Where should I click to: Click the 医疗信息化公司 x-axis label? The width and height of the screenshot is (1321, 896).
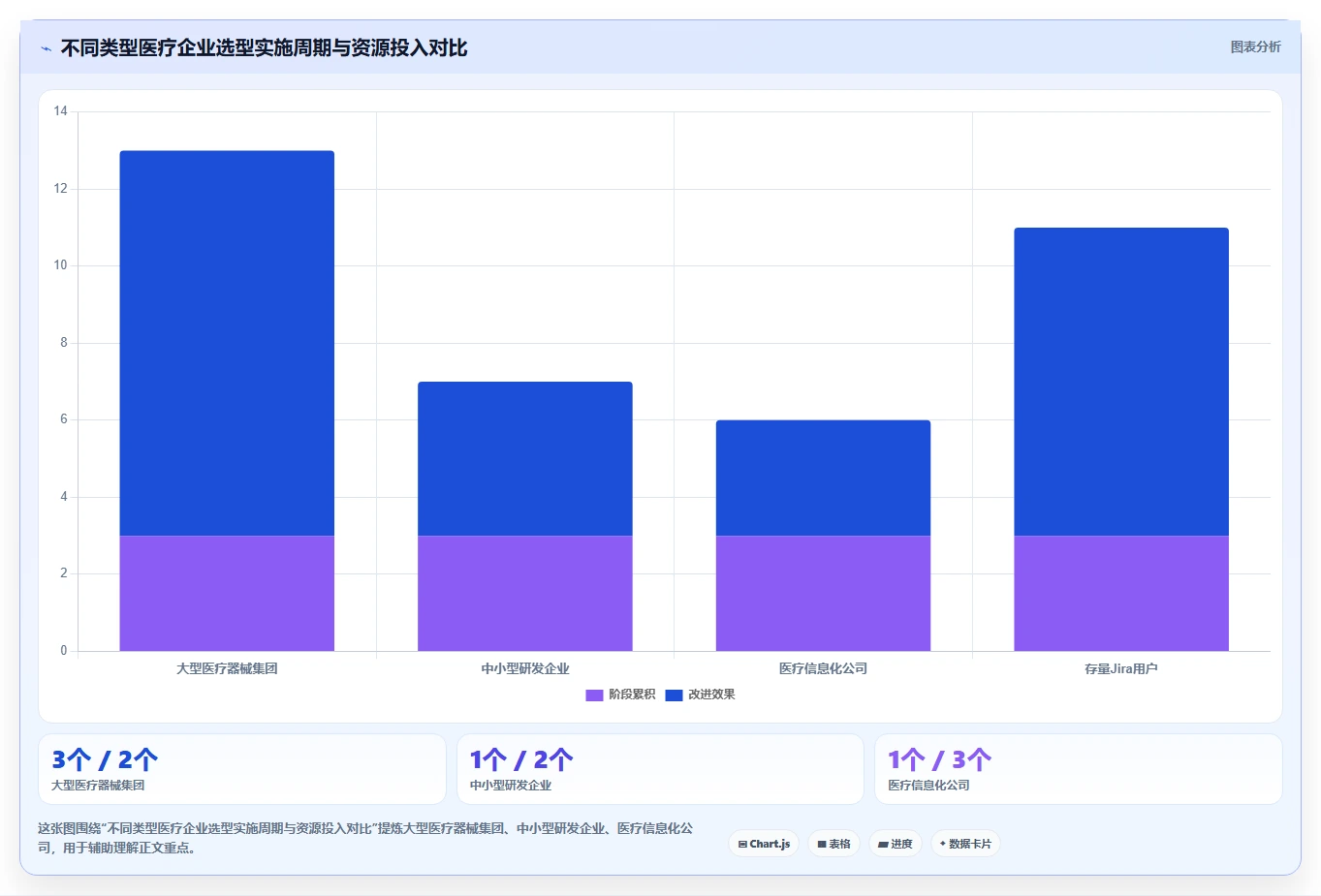point(823,668)
